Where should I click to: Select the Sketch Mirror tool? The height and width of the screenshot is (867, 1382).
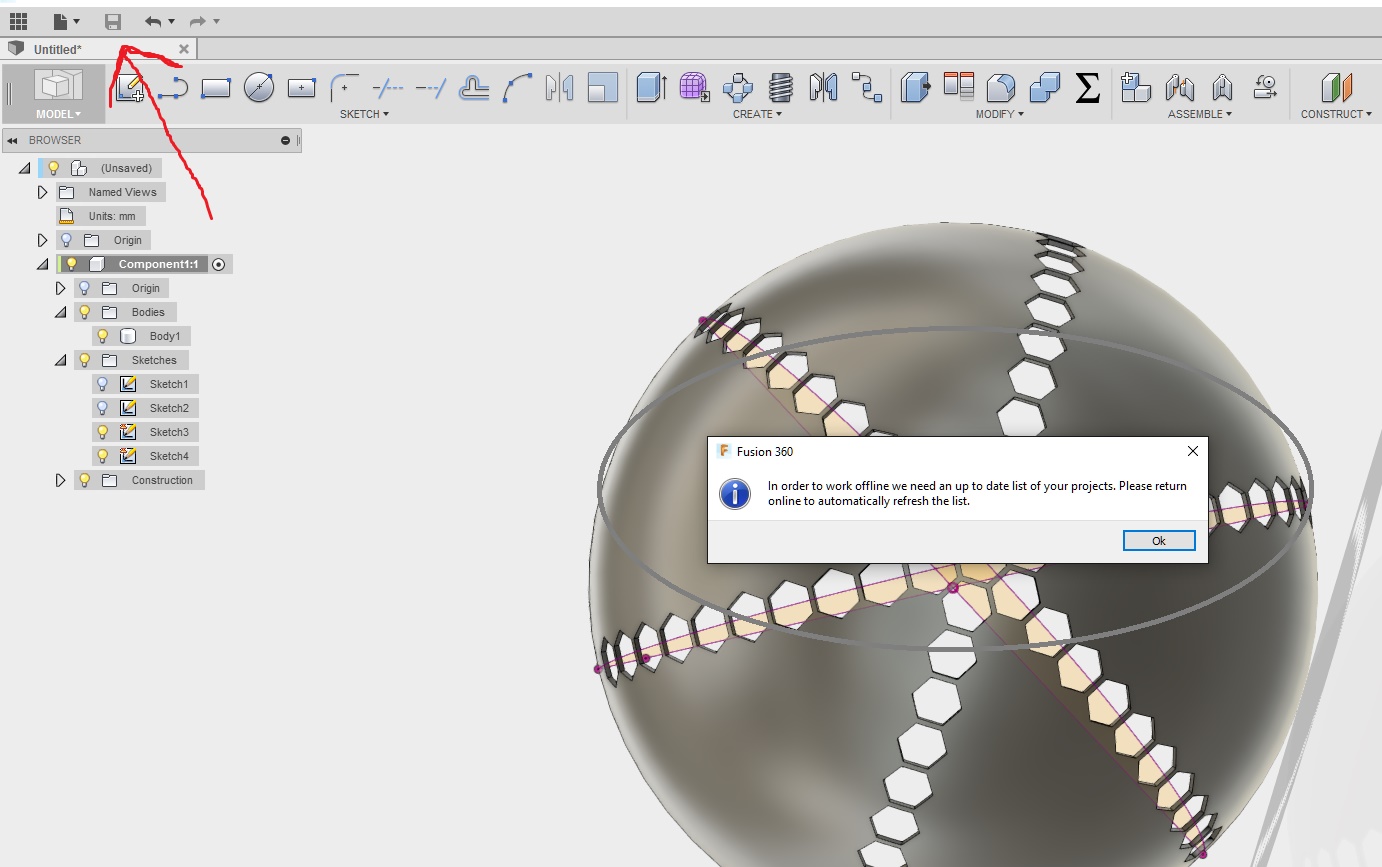coord(560,88)
